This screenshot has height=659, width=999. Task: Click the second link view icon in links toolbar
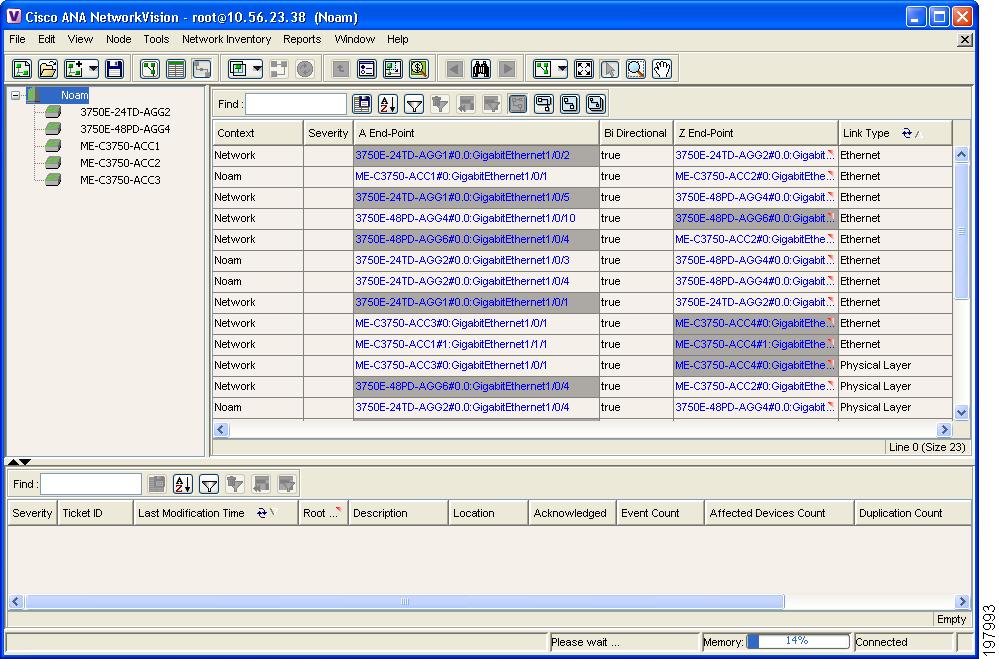[570, 104]
